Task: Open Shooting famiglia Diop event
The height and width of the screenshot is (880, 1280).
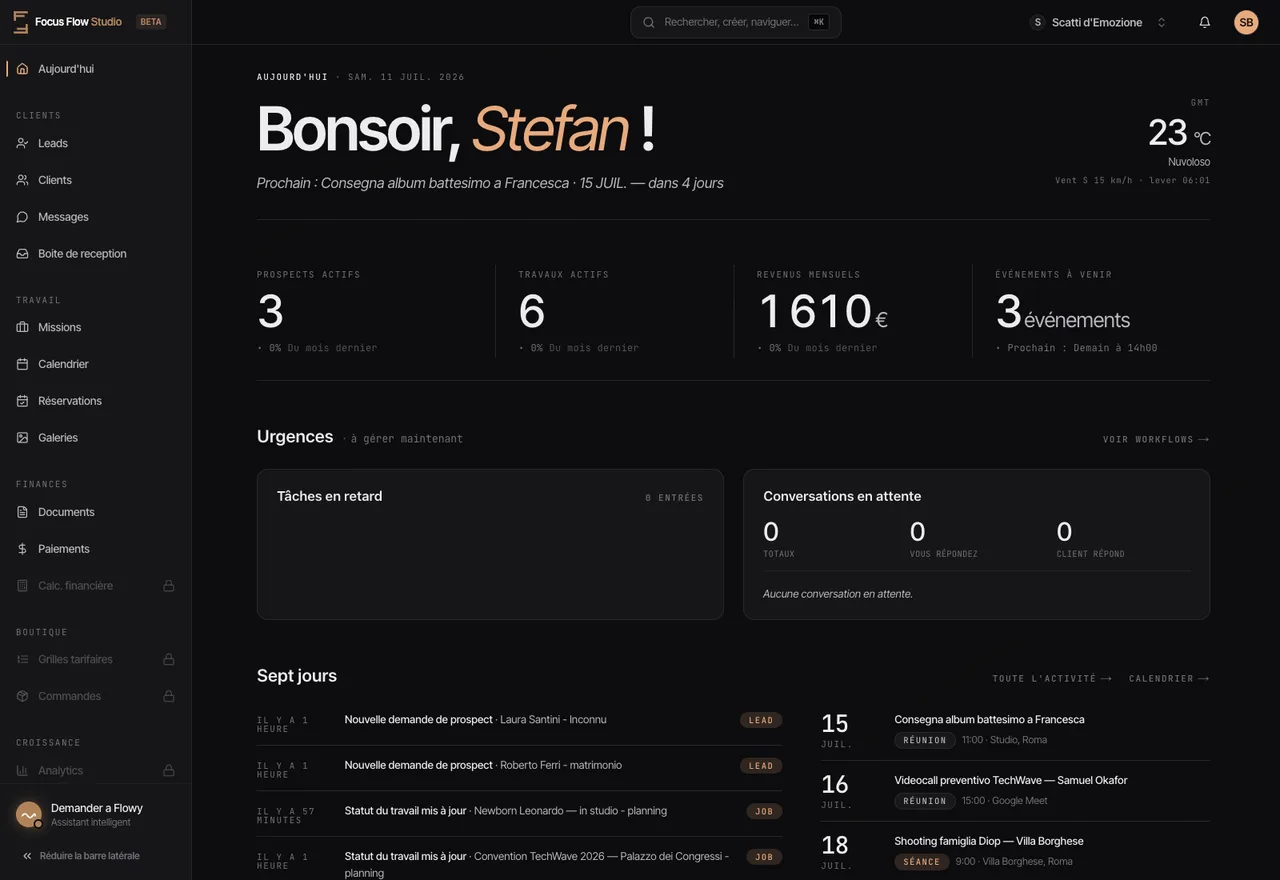Action: click(x=1015, y=851)
